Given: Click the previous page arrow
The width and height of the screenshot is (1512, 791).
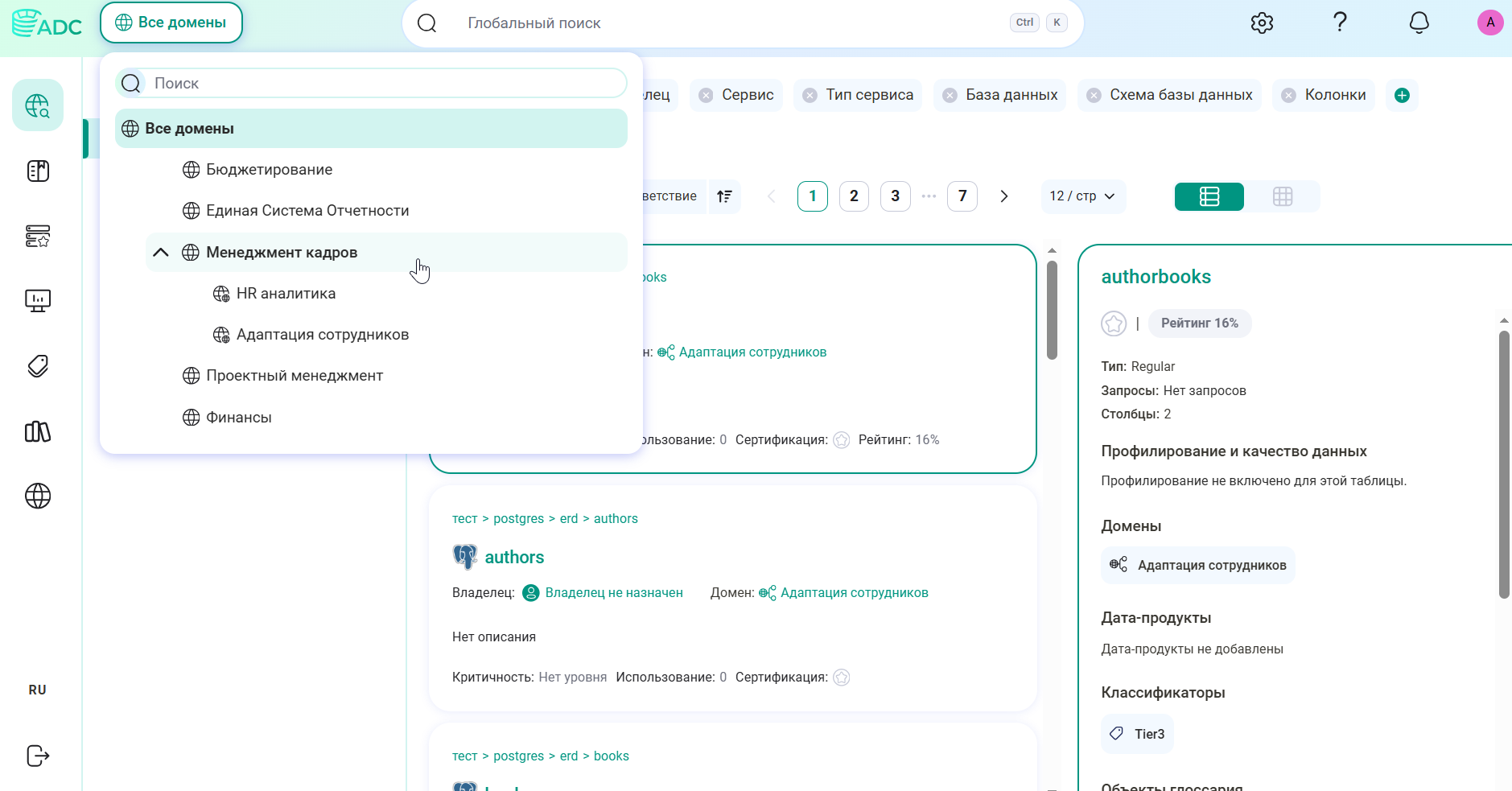Looking at the screenshot, I should coord(771,196).
